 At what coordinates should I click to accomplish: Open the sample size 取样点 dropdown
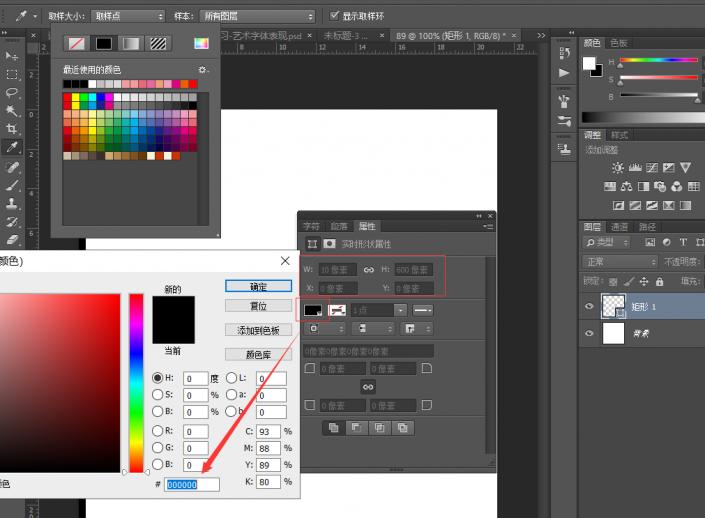point(128,16)
